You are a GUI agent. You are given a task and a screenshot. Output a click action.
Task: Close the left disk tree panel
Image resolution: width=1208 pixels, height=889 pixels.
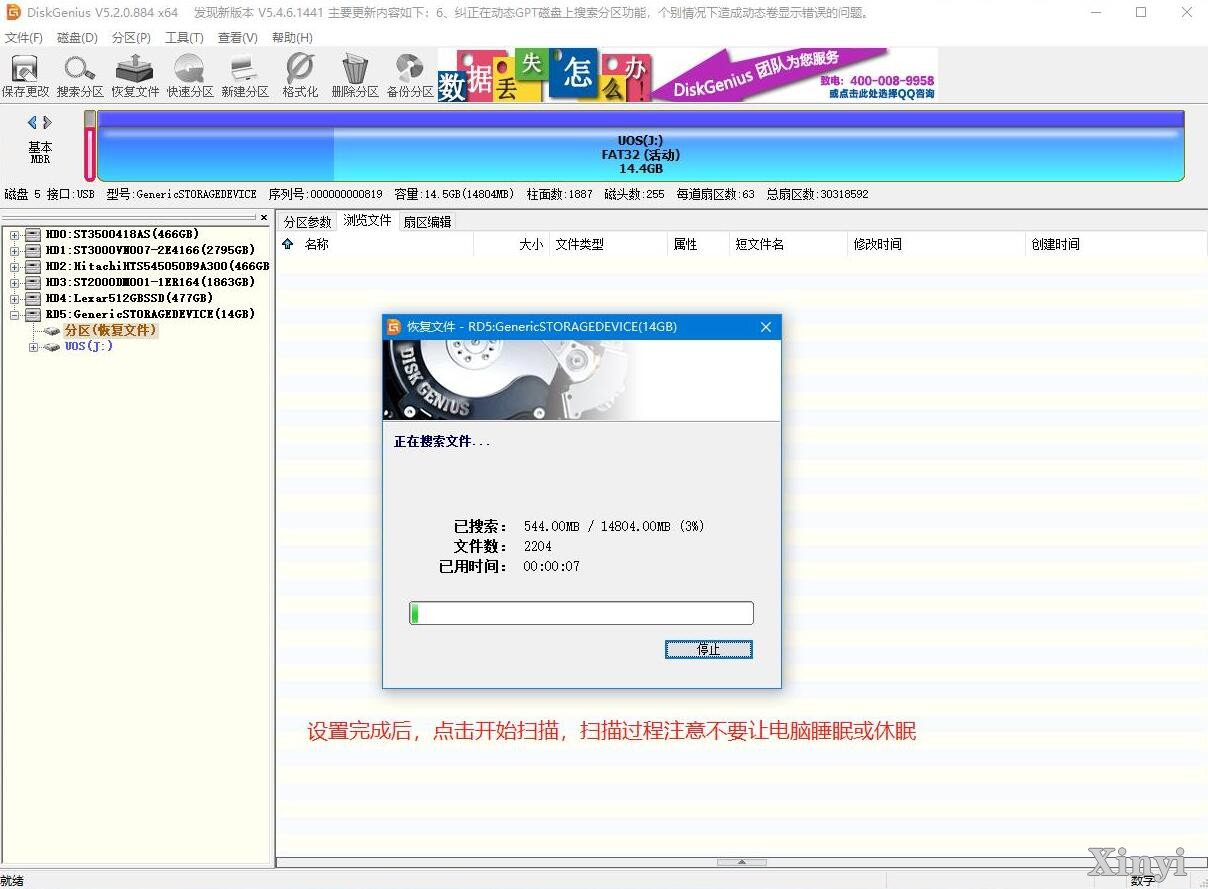coord(264,218)
